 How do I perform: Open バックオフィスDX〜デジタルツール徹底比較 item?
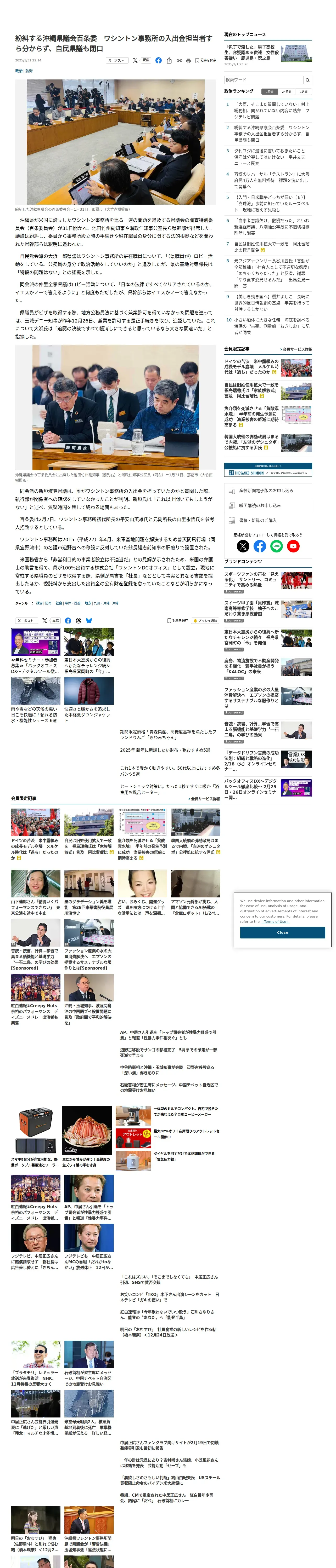[251, 789]
